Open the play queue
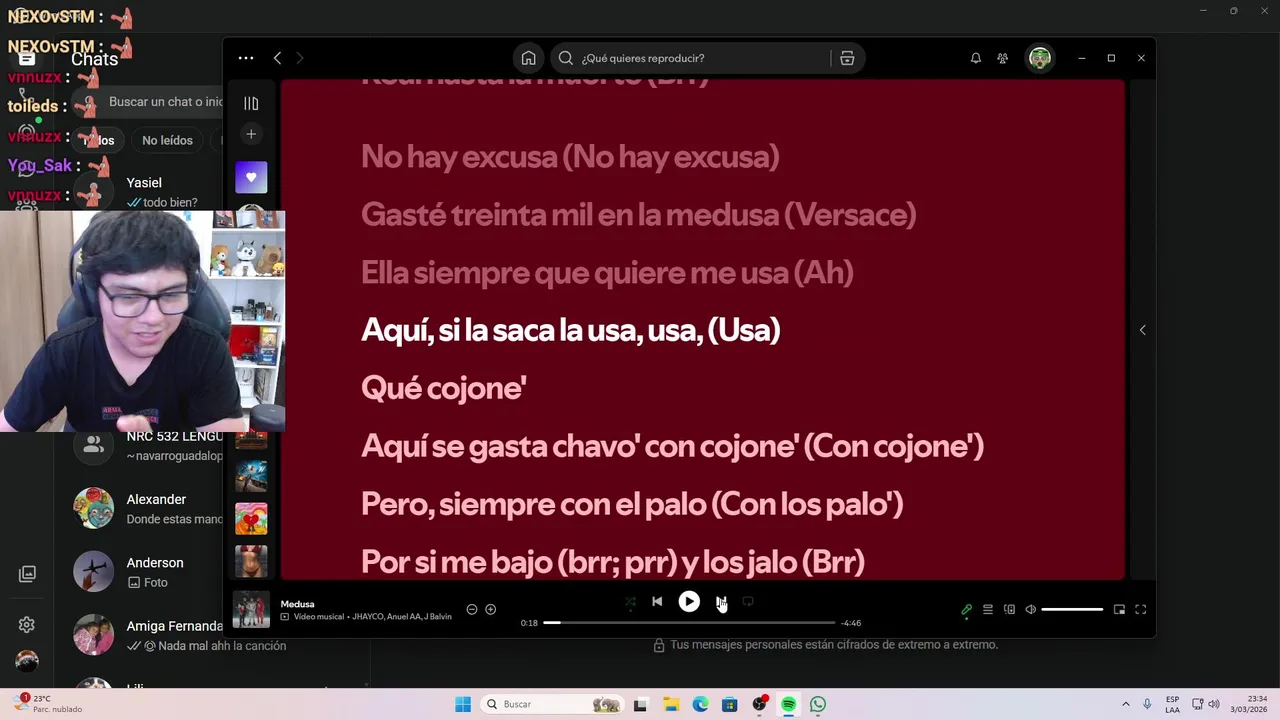Screen dimensions: 1280x720 (x=988, y=609)
